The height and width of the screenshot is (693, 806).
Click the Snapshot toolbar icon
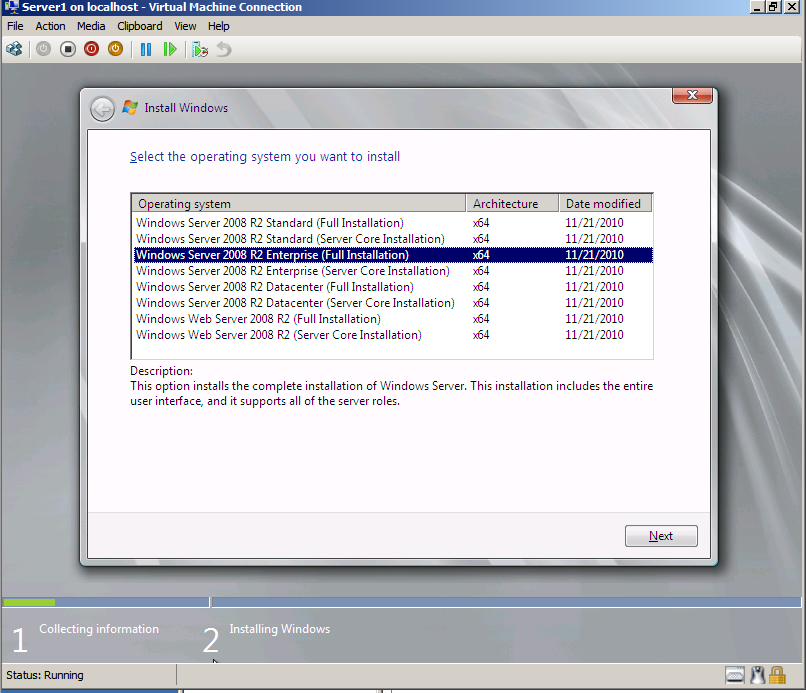199,49
